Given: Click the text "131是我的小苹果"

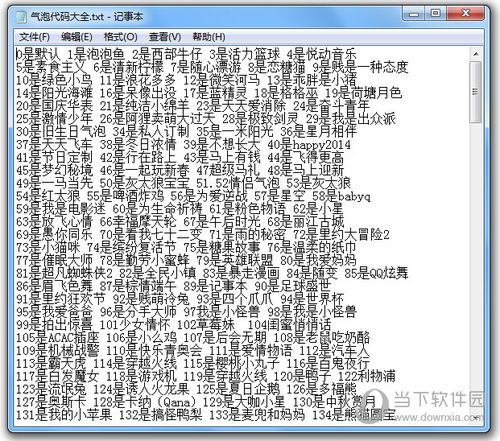Looking at the screenshot, I should pyautogui.click(x=64, y=416).
